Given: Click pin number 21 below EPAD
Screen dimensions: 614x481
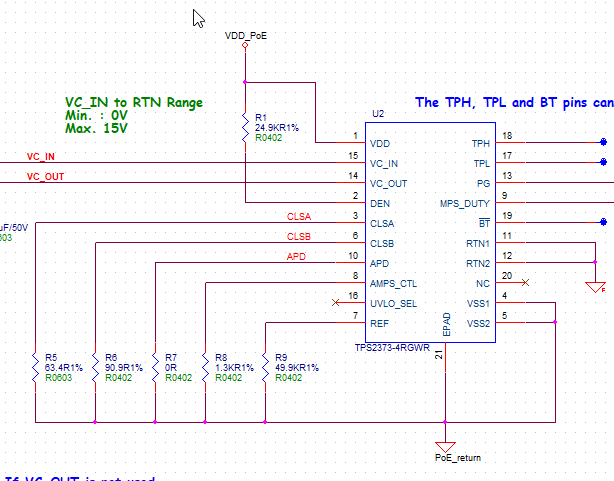Looking at the screenshot, I should [x=439, y=354].
